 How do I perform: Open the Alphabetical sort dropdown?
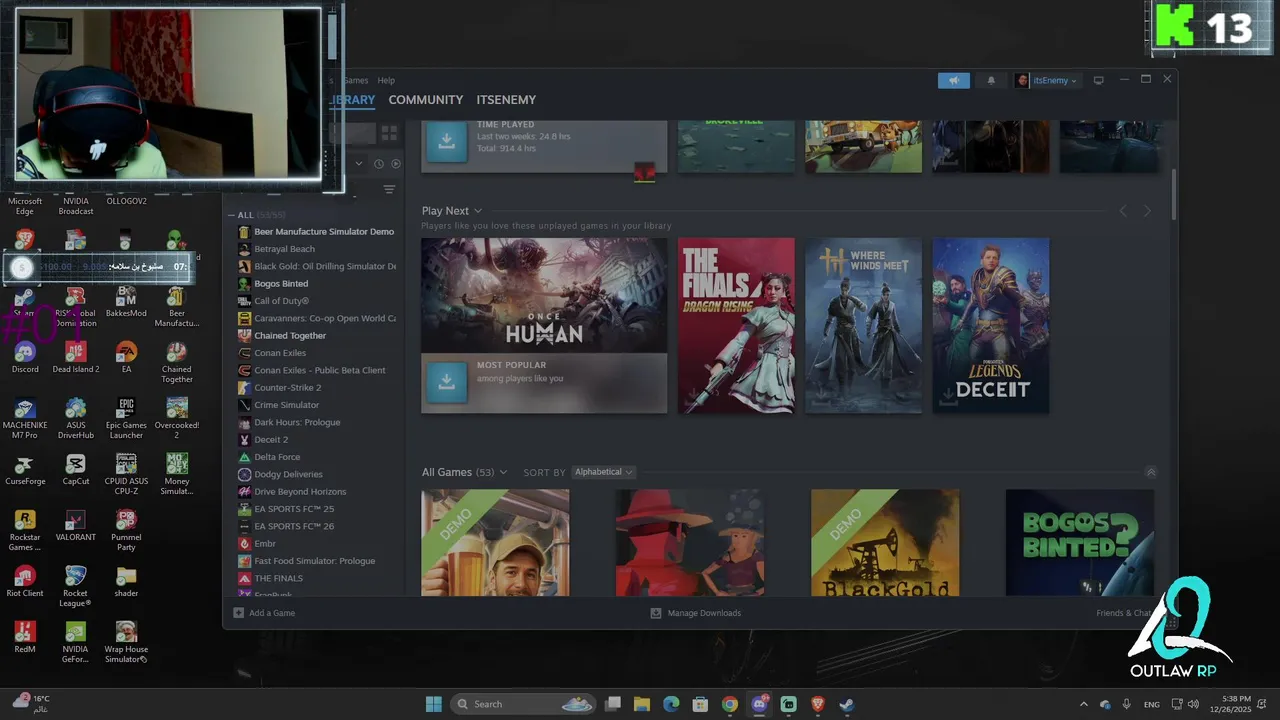604,472
